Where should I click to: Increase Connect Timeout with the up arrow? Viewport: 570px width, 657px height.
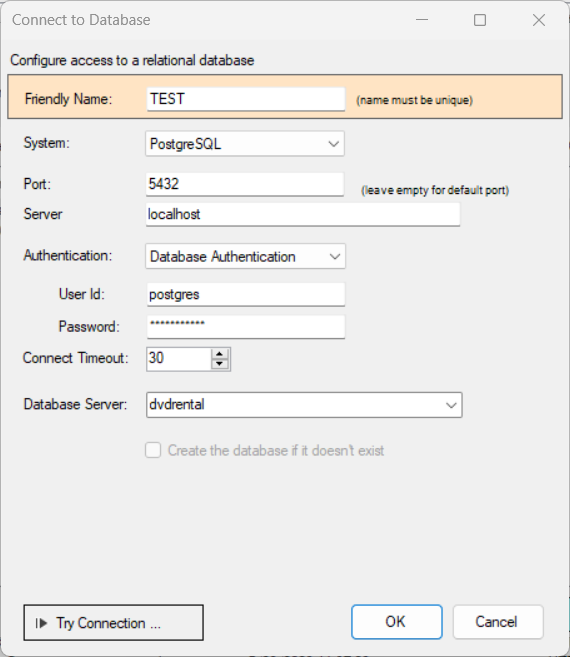(220, 354)
